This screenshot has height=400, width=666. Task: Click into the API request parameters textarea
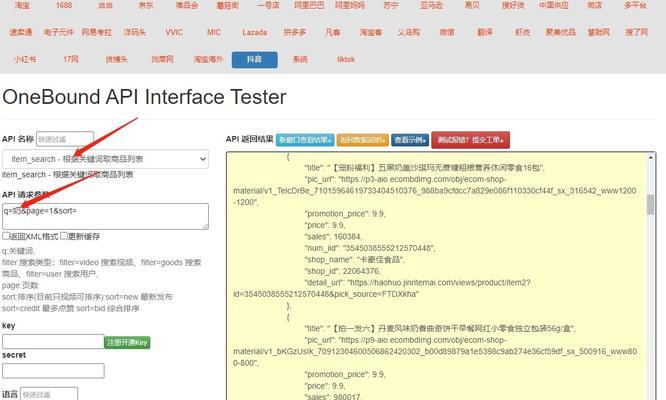(105, 217)
